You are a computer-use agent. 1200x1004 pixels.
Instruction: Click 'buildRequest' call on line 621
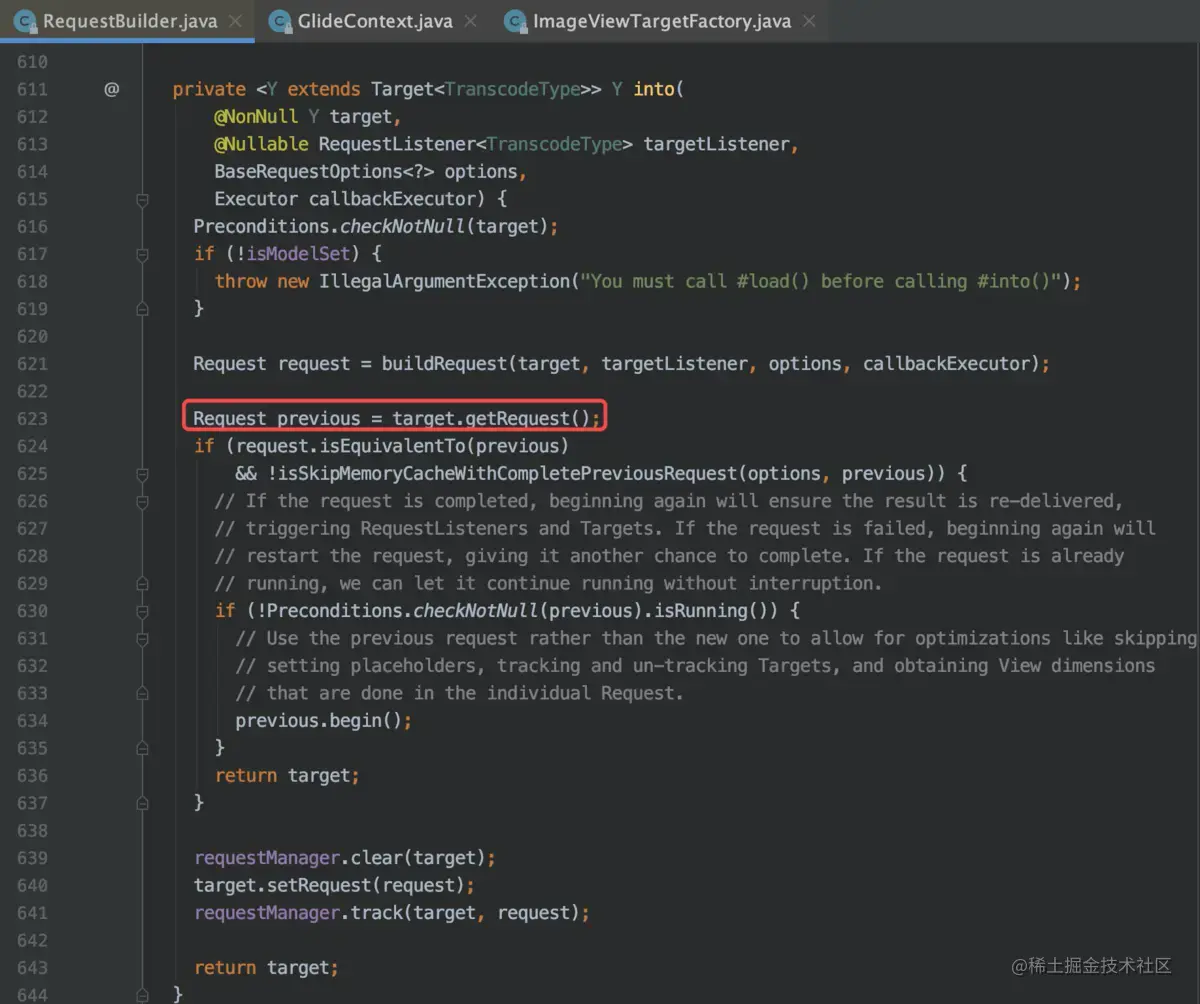pos(445,364)
